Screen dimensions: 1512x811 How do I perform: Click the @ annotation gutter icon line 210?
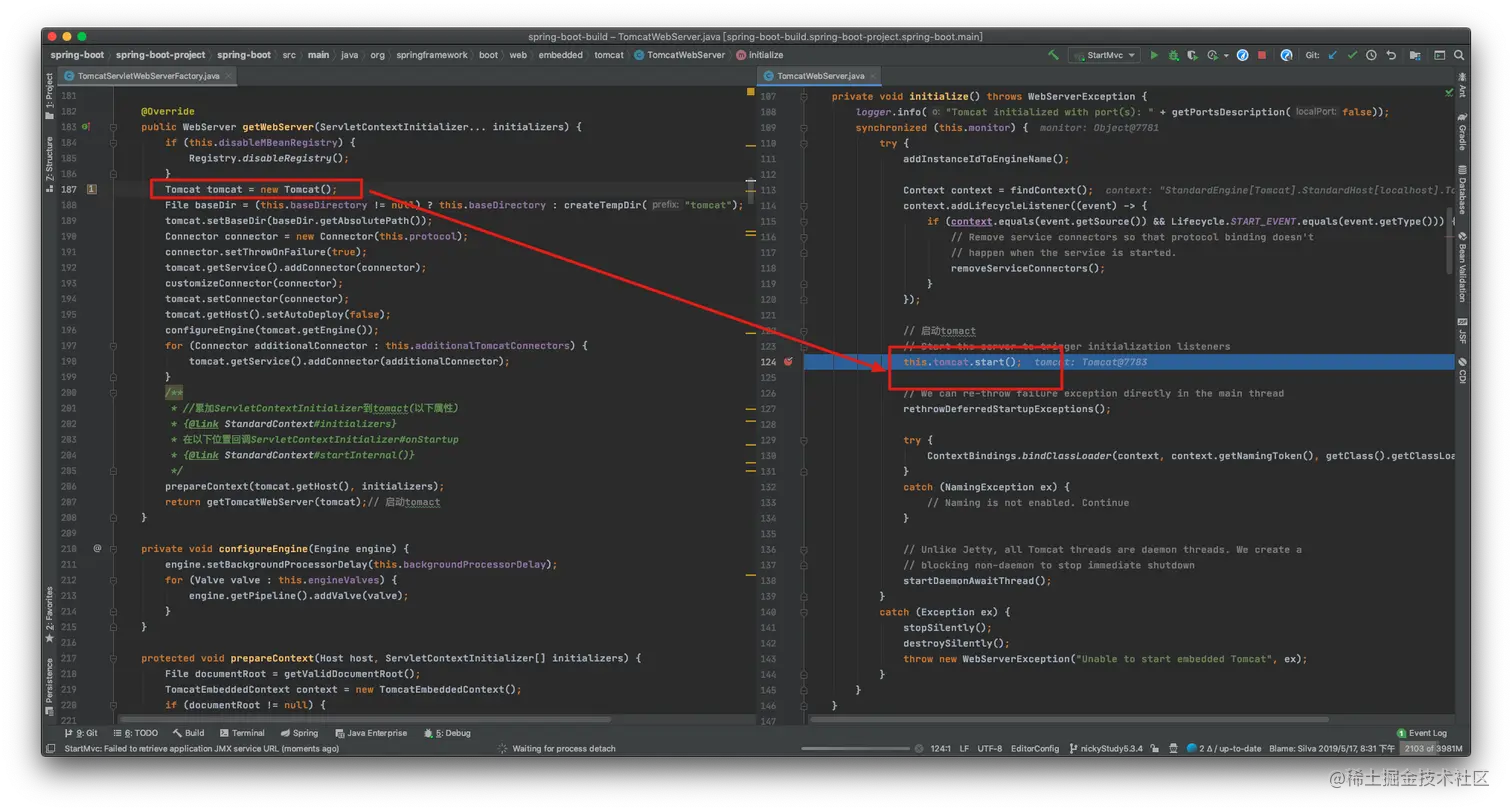97,548
